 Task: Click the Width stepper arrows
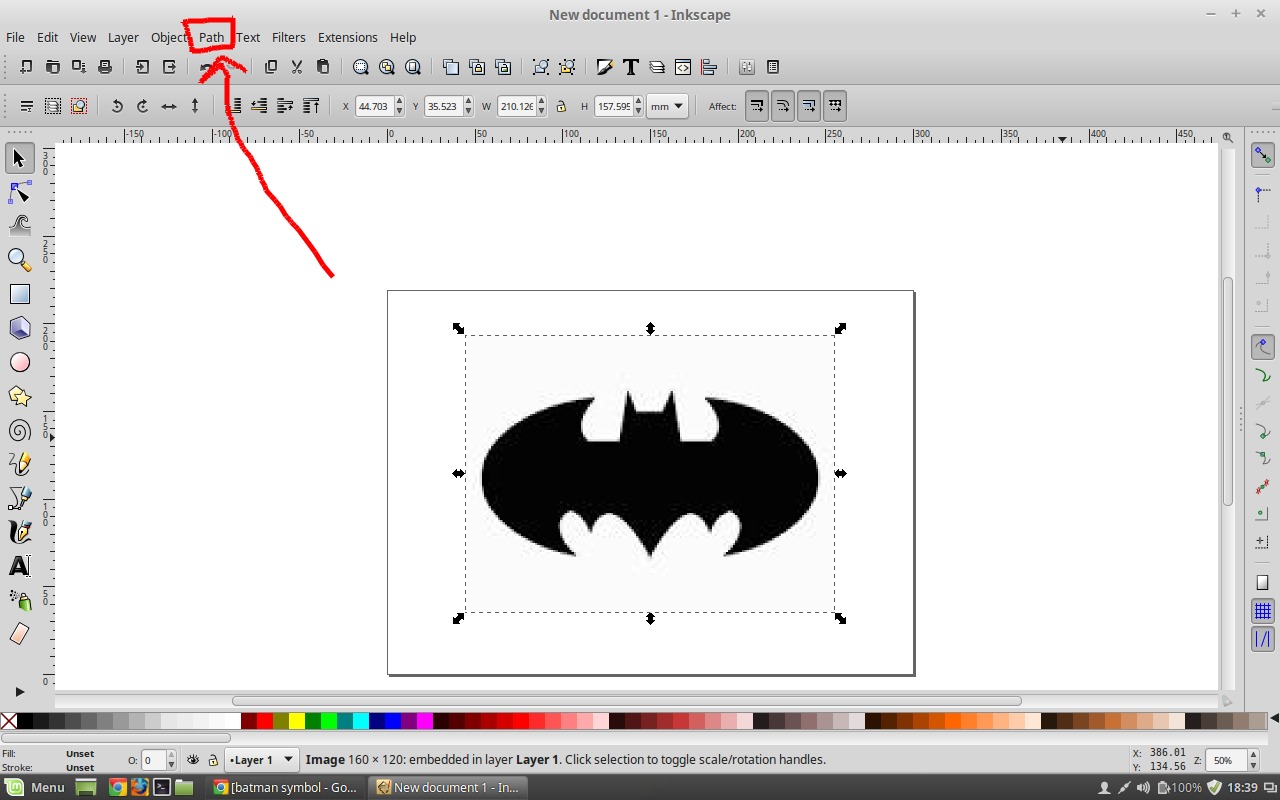pyautogui.click(x=542, y=106)
